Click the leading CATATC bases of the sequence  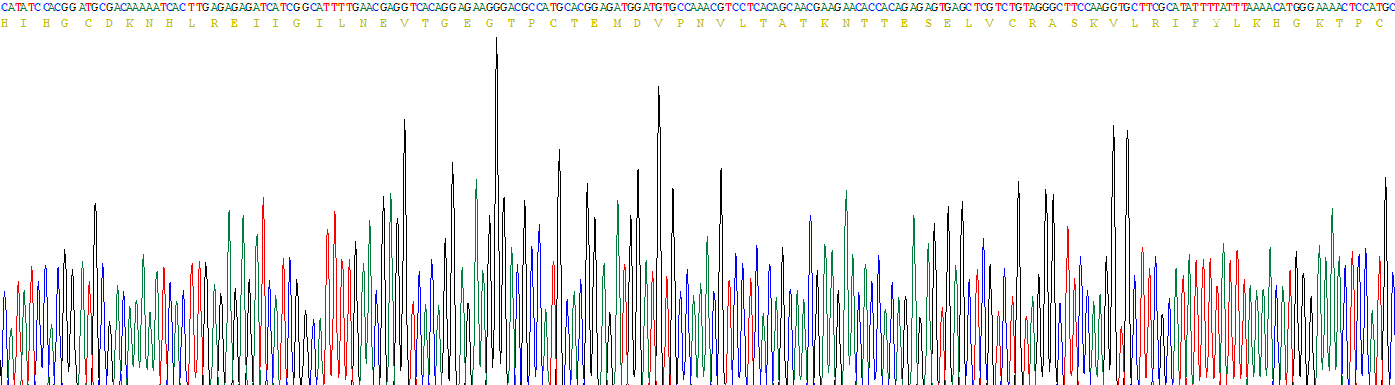pos(20,7)
